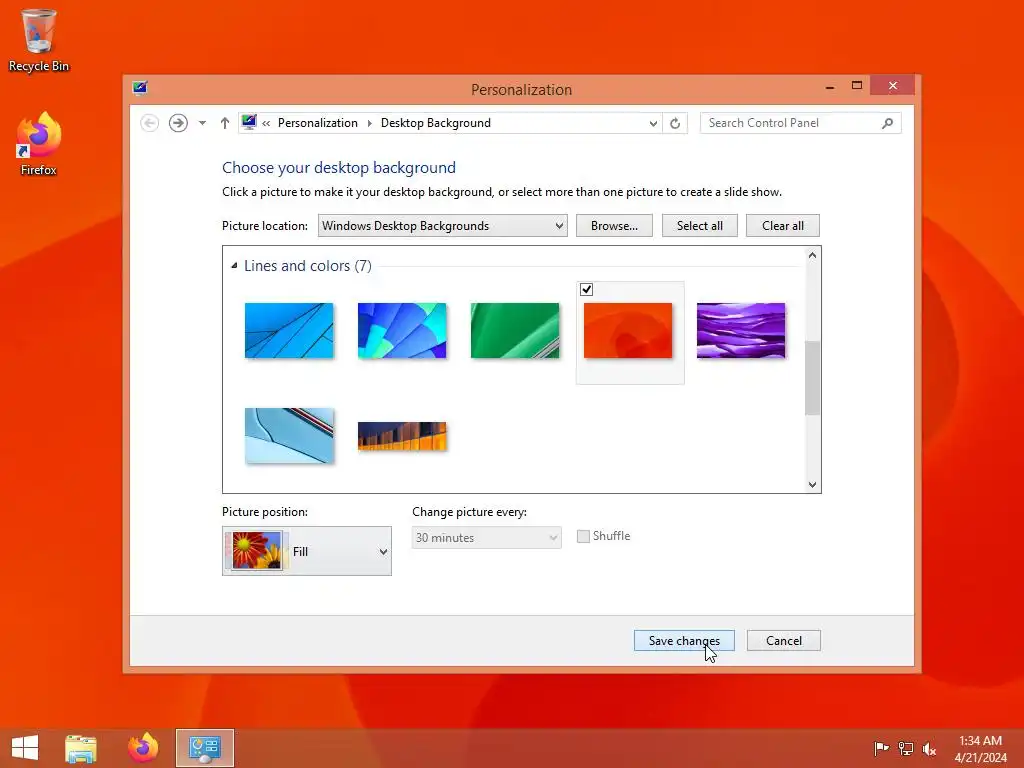Click the Clear all button
The width and height of the screenshot is (1024, 768).
coord(782,225)
